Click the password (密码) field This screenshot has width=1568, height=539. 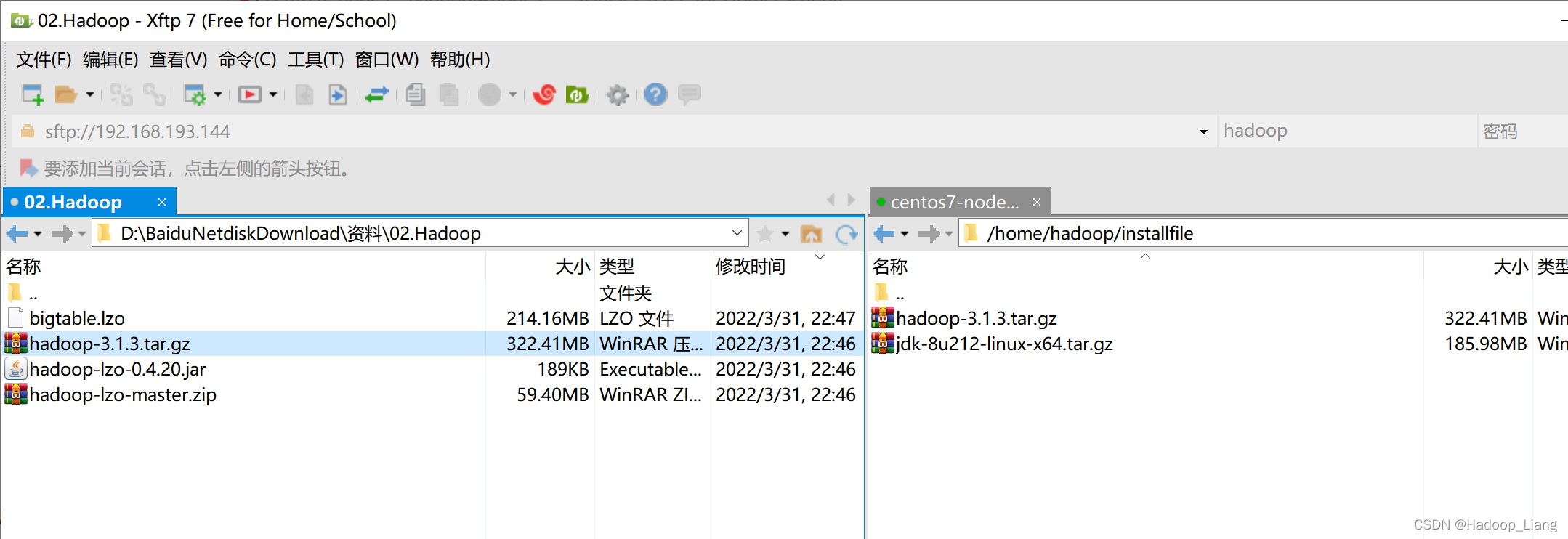point(1523,131)
